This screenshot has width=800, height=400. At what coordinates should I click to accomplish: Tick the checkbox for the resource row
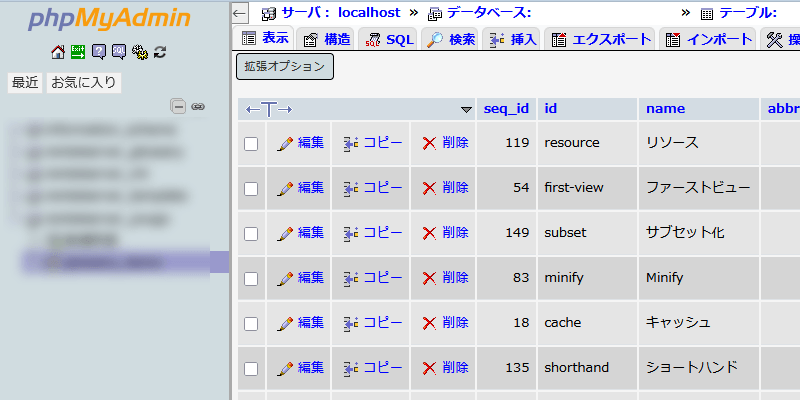(x=251, y=144)
